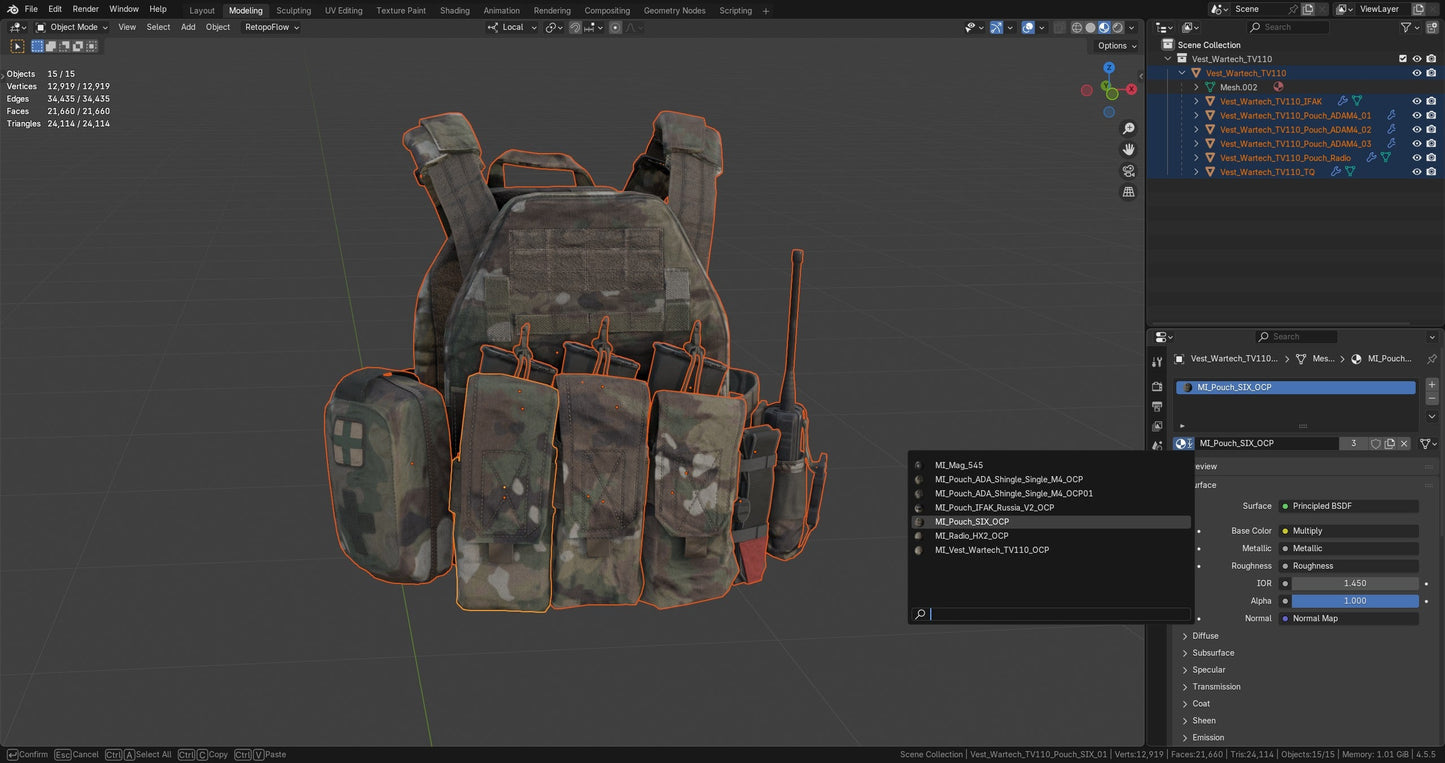Screen dimensions: 1445x763
Task: Enable Wireframe viewport shading
Action: [x=1076, y=27]
